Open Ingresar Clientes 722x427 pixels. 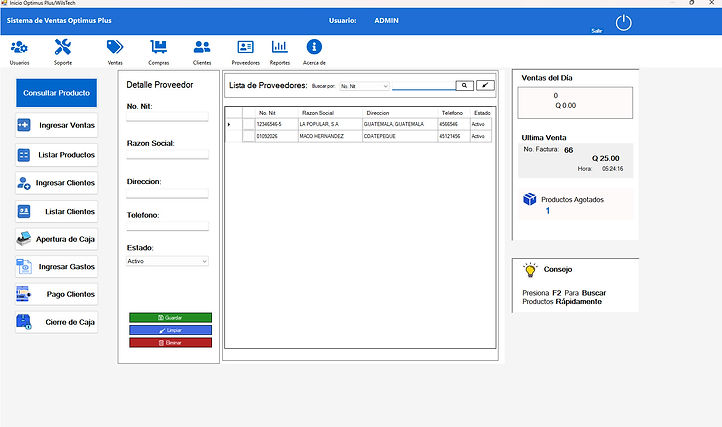[57, 183]
